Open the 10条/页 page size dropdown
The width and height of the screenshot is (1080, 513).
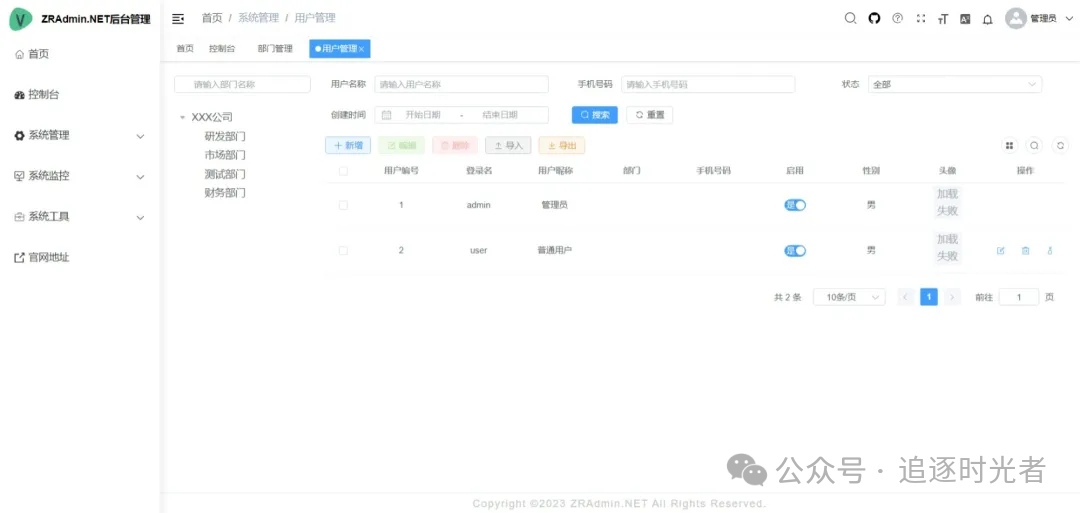click(x=849, y=297)
